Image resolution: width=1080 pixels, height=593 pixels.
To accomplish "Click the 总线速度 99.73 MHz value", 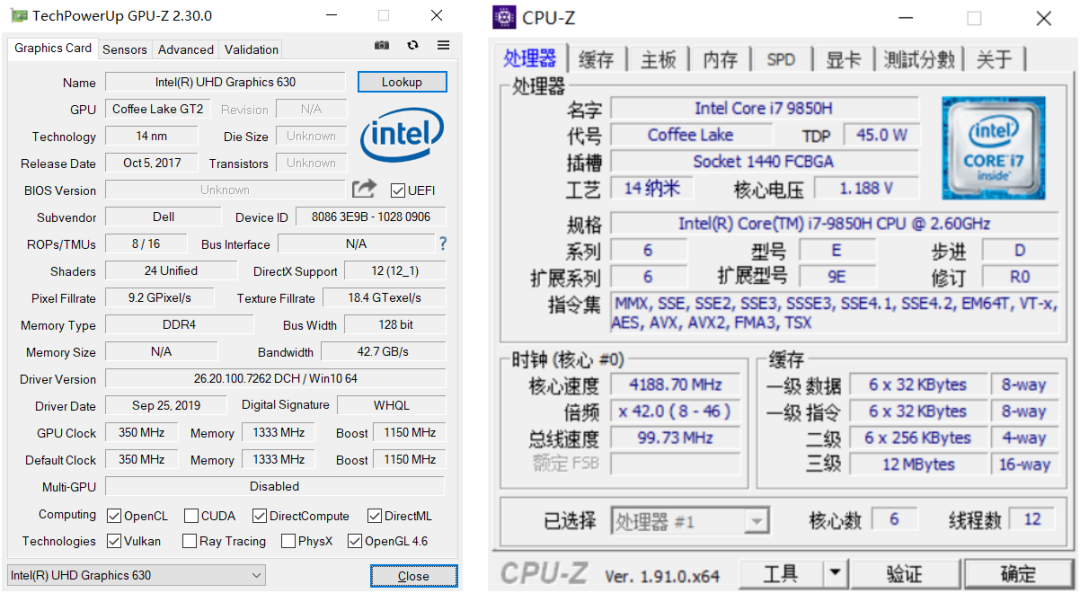I will (675, 438).
